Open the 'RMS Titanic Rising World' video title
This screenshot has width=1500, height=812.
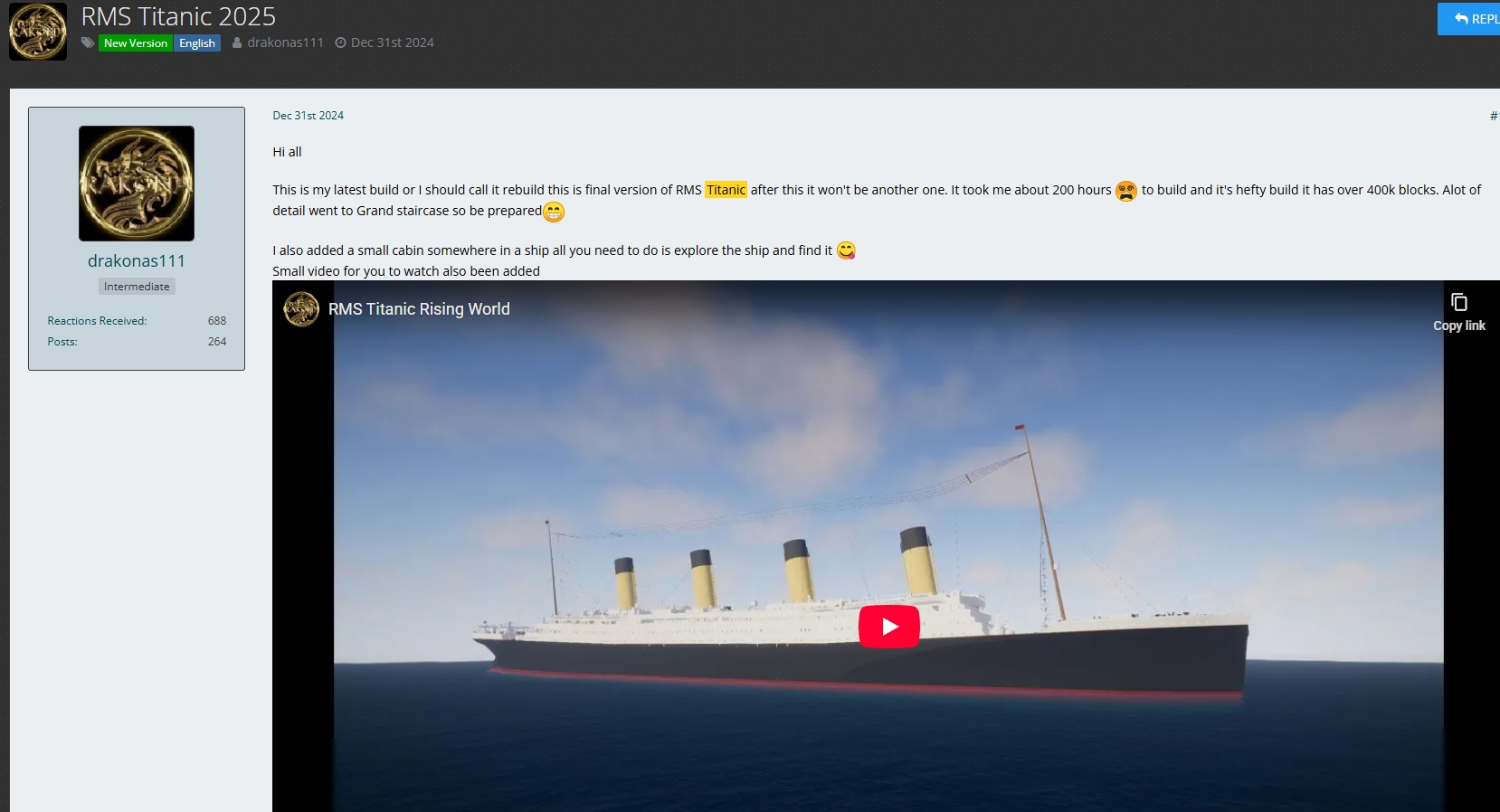coord(419,309)
